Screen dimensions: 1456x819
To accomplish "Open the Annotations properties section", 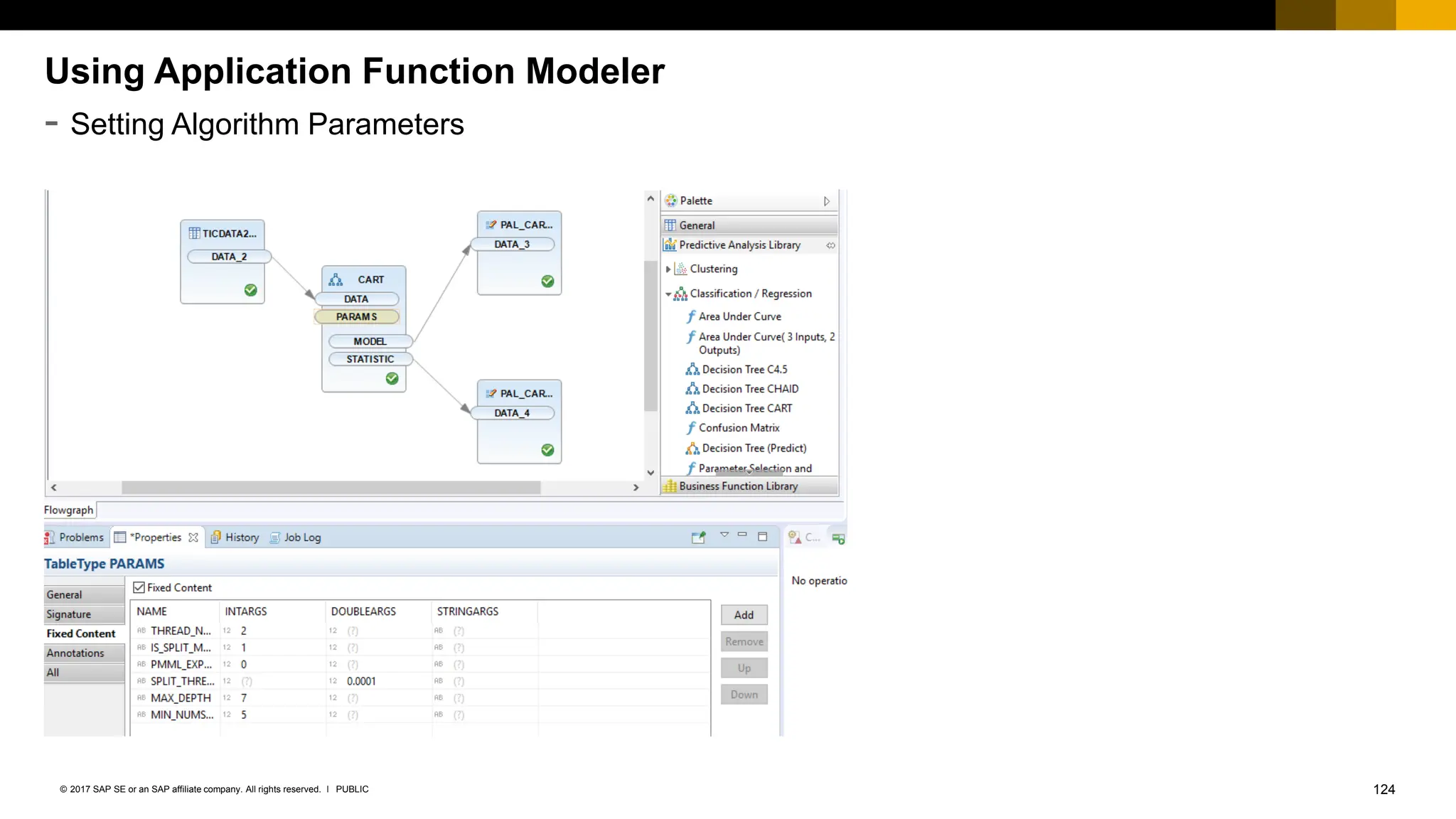I will tap(75, 653).
